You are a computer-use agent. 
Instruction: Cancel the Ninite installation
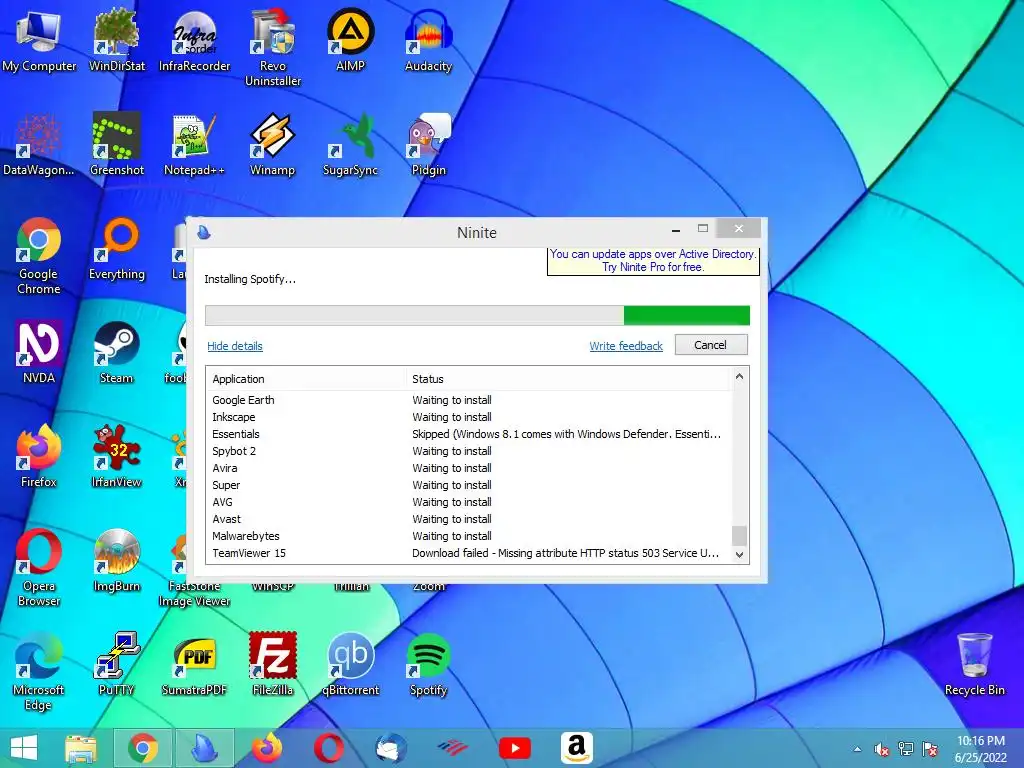click(711, 345)
